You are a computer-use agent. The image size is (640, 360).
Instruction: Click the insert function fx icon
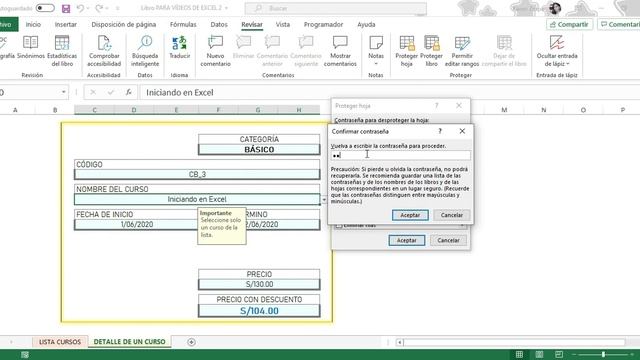click(129, 93)
